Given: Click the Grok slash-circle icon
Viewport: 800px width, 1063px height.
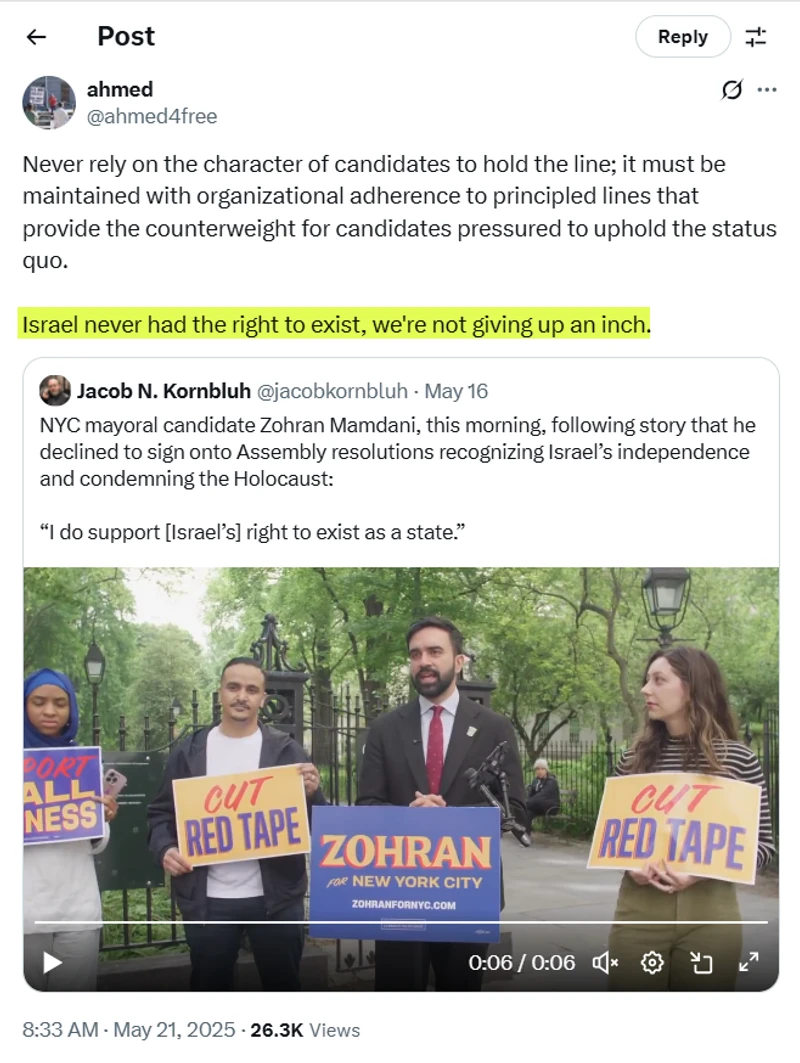Looking at the screenshot, I should (x=732, y=90).
